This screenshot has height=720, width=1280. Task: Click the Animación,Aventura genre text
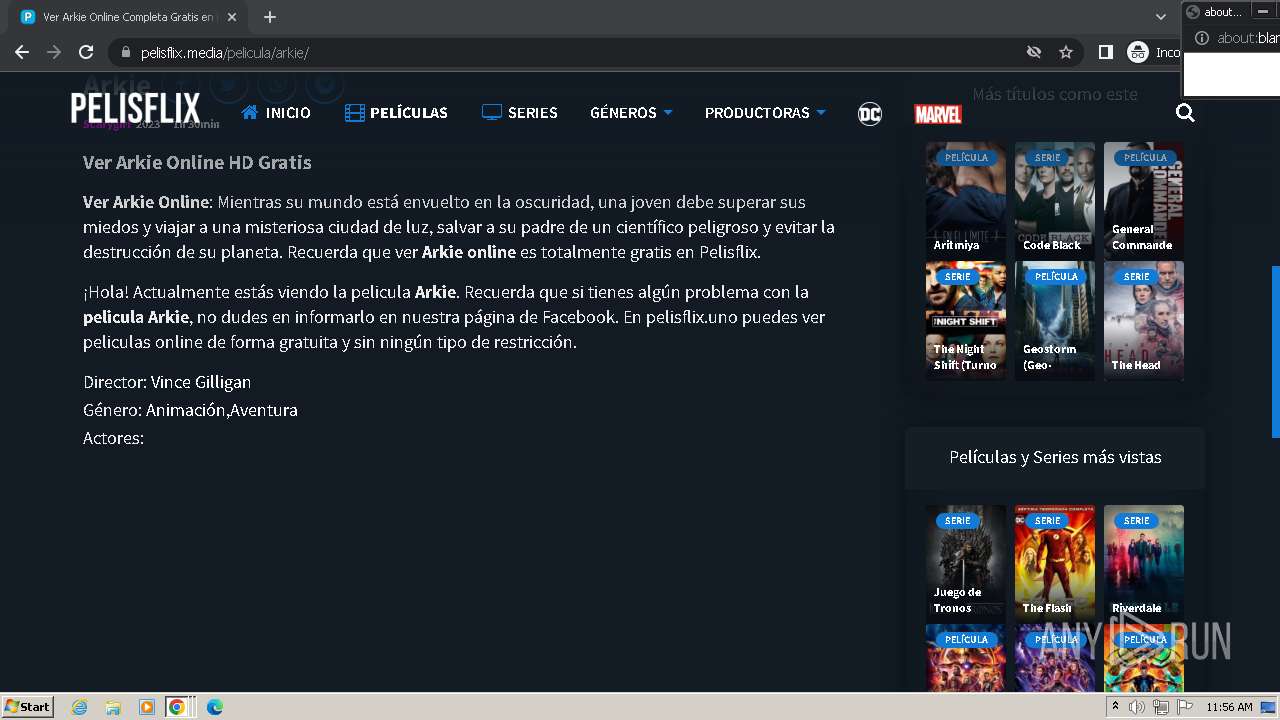pyautogui.click(x=222, y=410)
